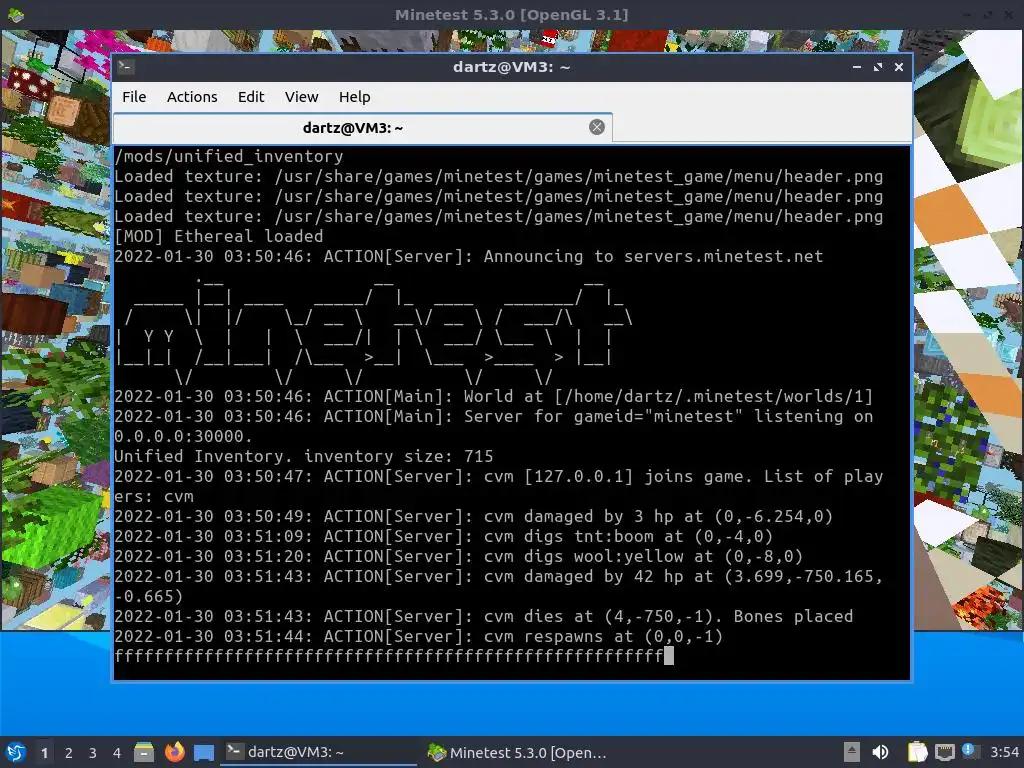Open the network status tray icon
Image resolution: width=1024 pixels, height=768 pixels.
point(944,752)
